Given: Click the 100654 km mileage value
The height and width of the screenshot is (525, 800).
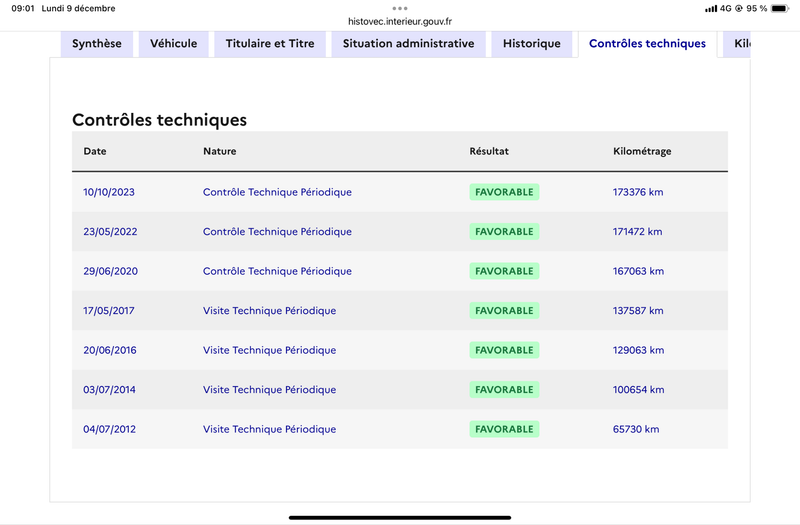Looking at the screenshot, I should pos(638,390).
